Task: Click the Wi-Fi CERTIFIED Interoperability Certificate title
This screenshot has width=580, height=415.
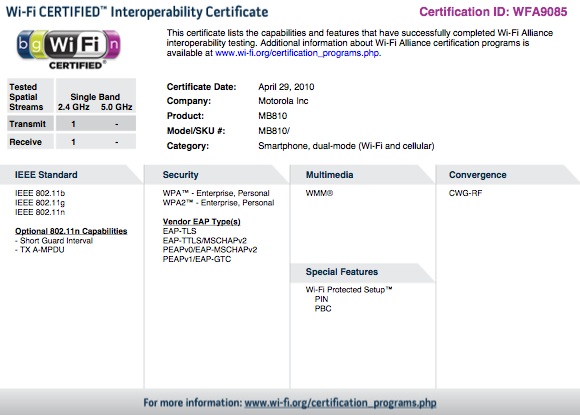Action: (x=137, y=12)
